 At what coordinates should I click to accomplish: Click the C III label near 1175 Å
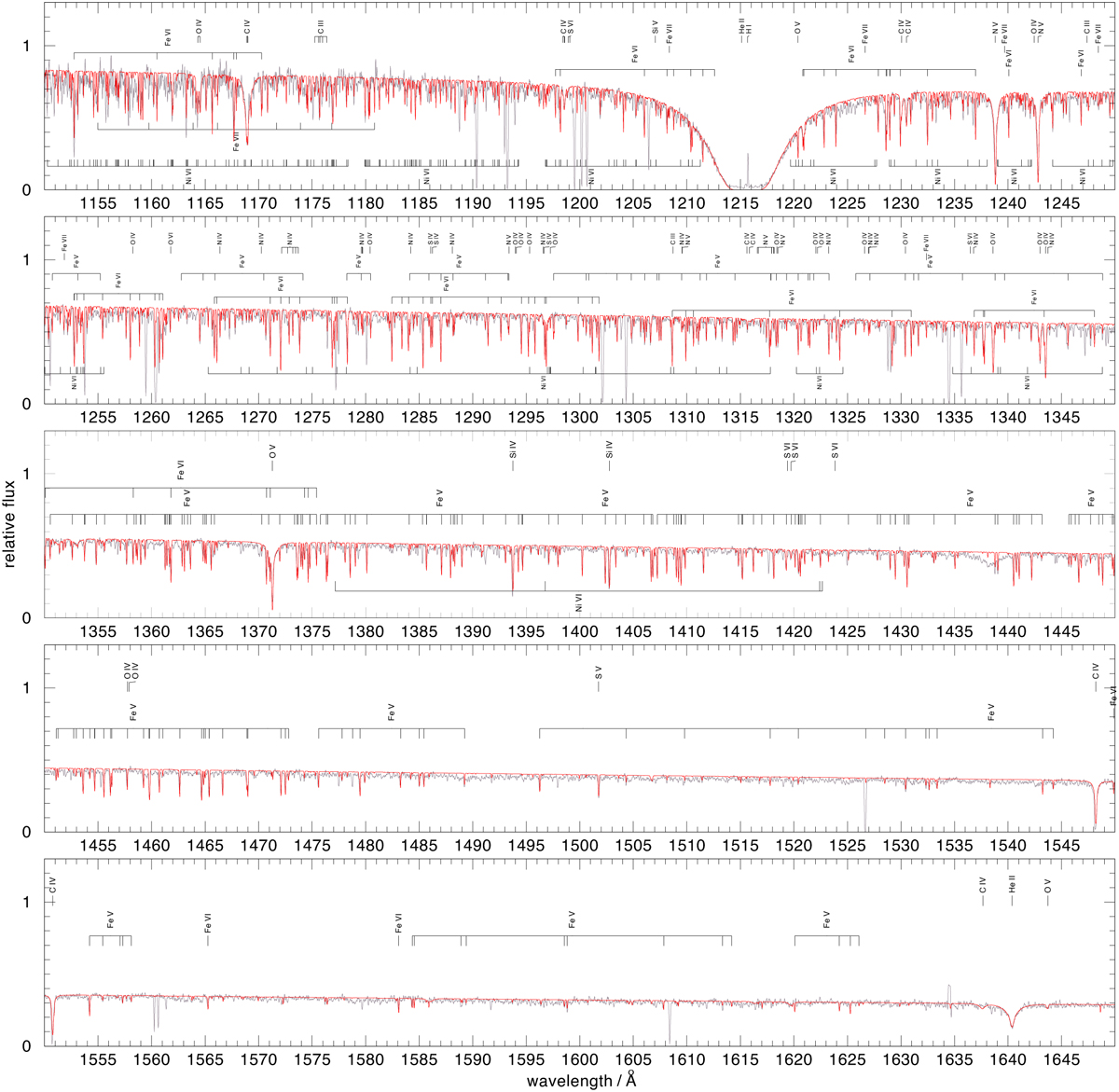click(321, 29)
